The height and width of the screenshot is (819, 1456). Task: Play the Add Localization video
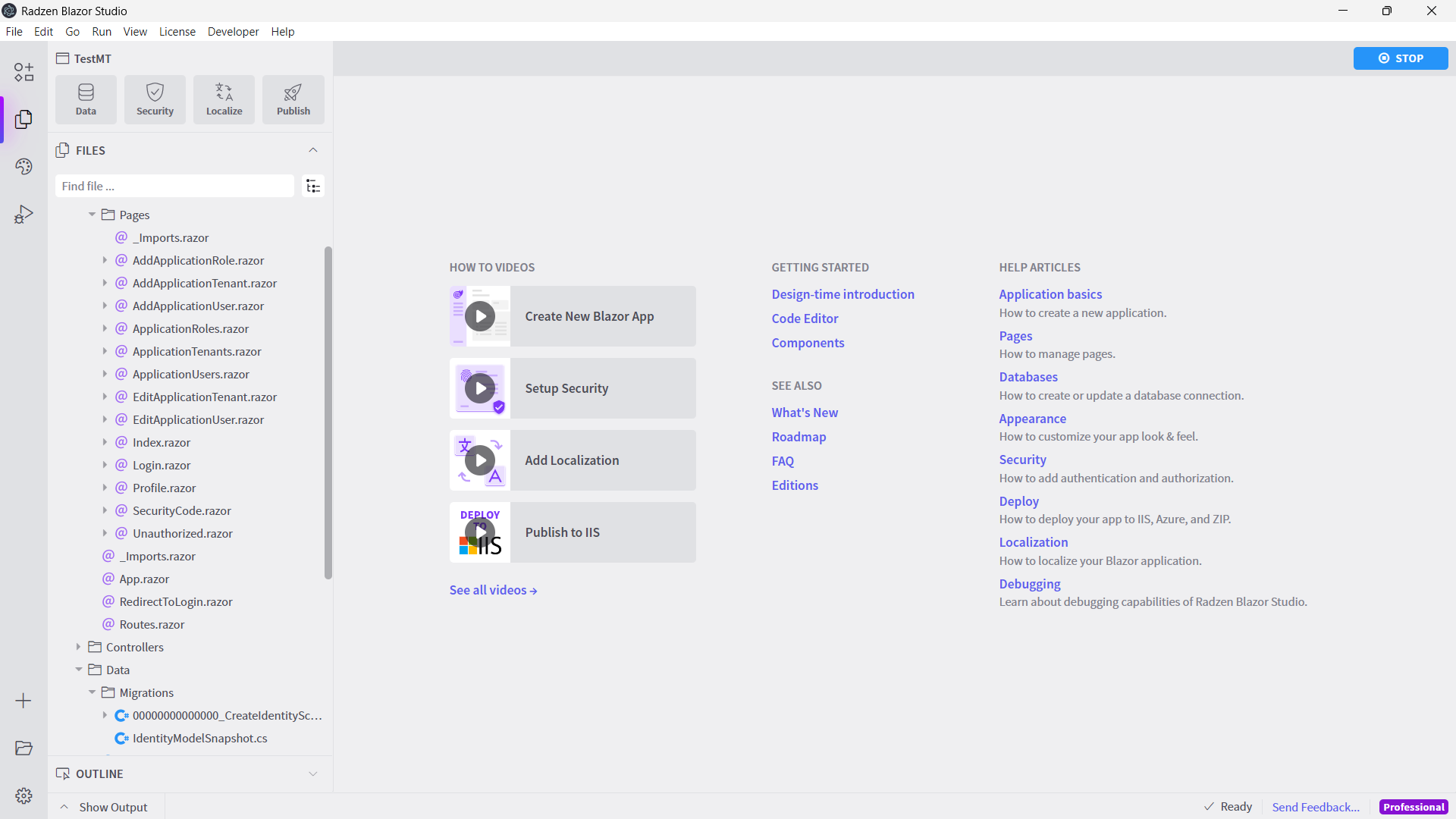pyautogui.click(x=480, y=460)
